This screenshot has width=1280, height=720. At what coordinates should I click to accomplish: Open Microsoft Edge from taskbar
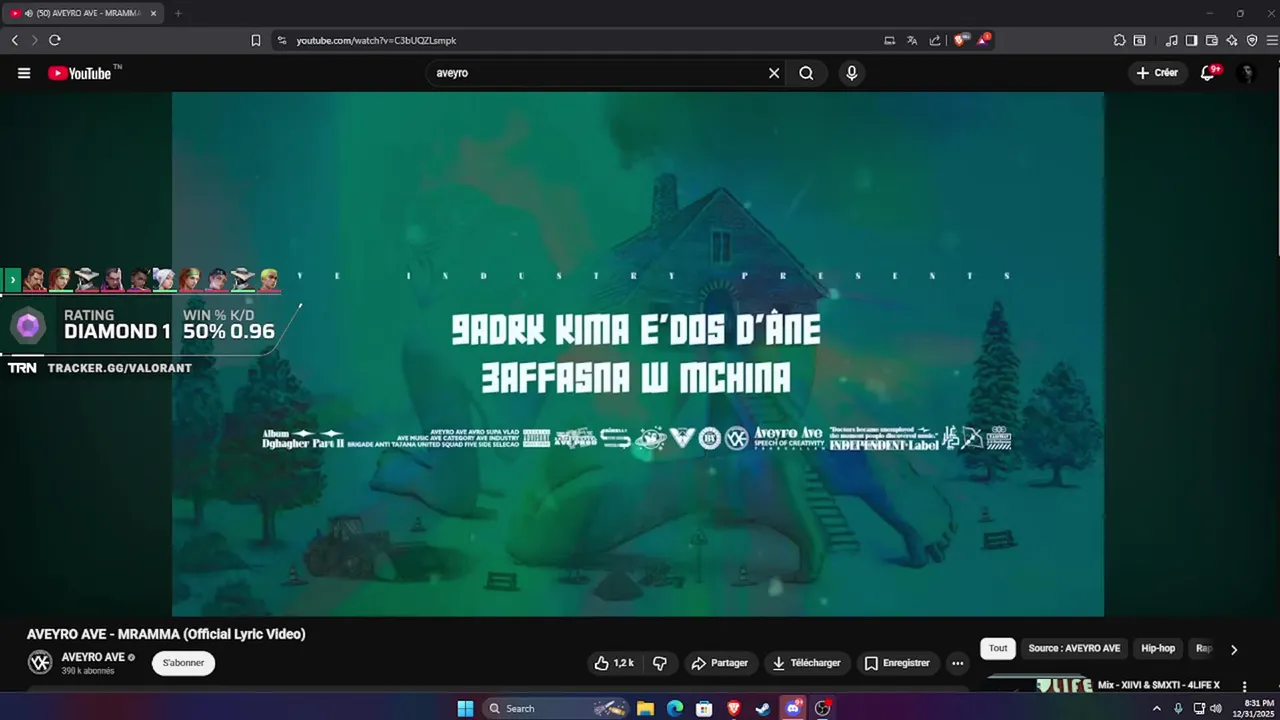(675, 708)
